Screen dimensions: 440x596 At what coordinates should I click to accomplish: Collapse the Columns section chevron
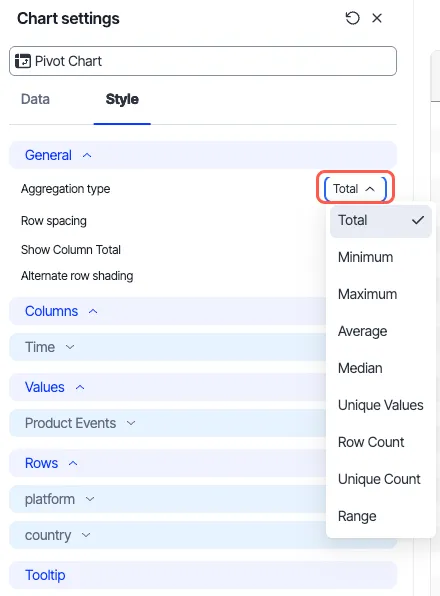(x=93, y=311)
